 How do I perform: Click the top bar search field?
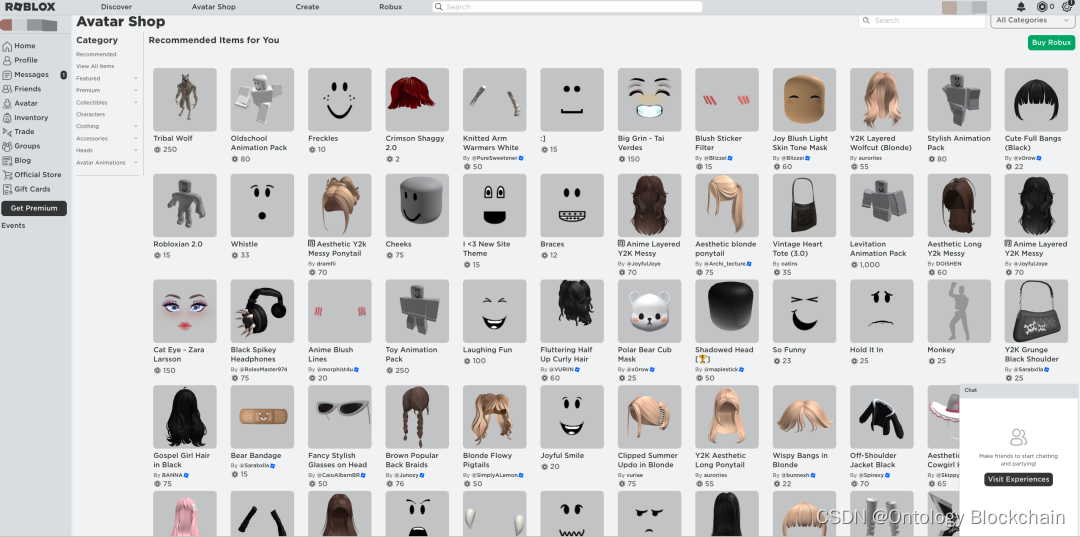point(568,7)
